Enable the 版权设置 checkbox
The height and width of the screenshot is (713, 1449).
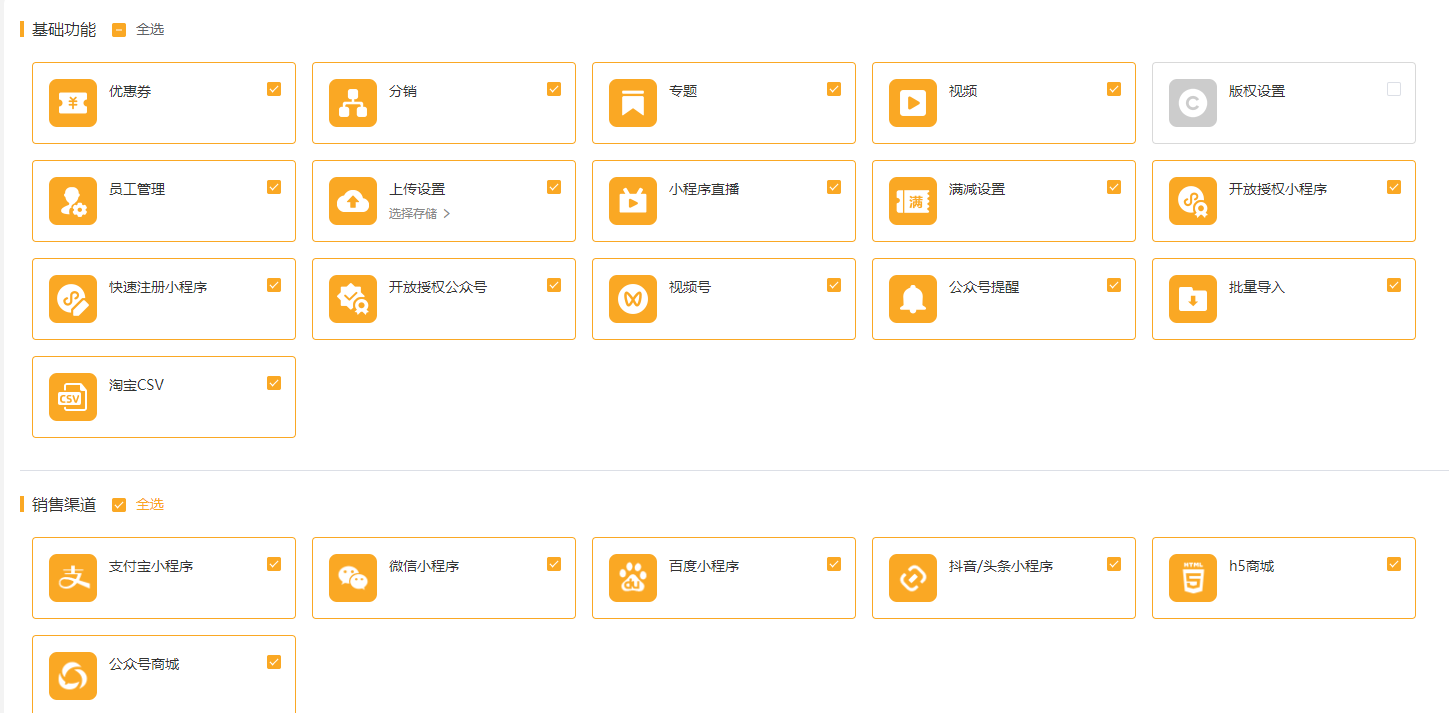[1394, 89]
